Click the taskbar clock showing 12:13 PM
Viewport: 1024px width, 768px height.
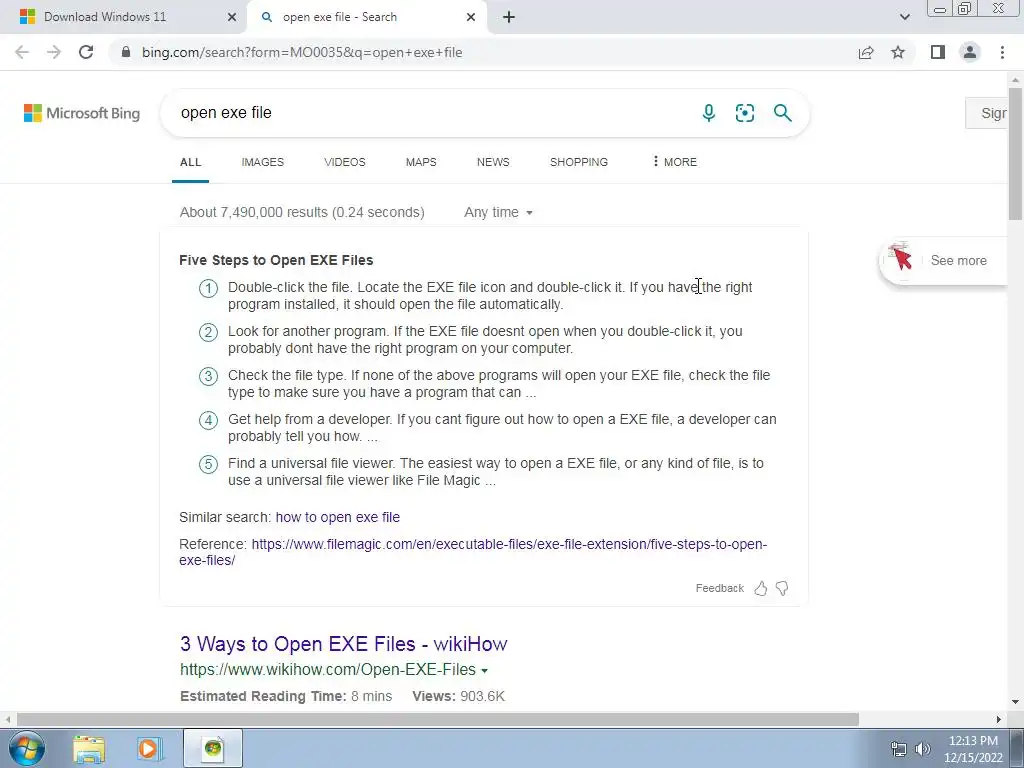[x=973, y=749]
